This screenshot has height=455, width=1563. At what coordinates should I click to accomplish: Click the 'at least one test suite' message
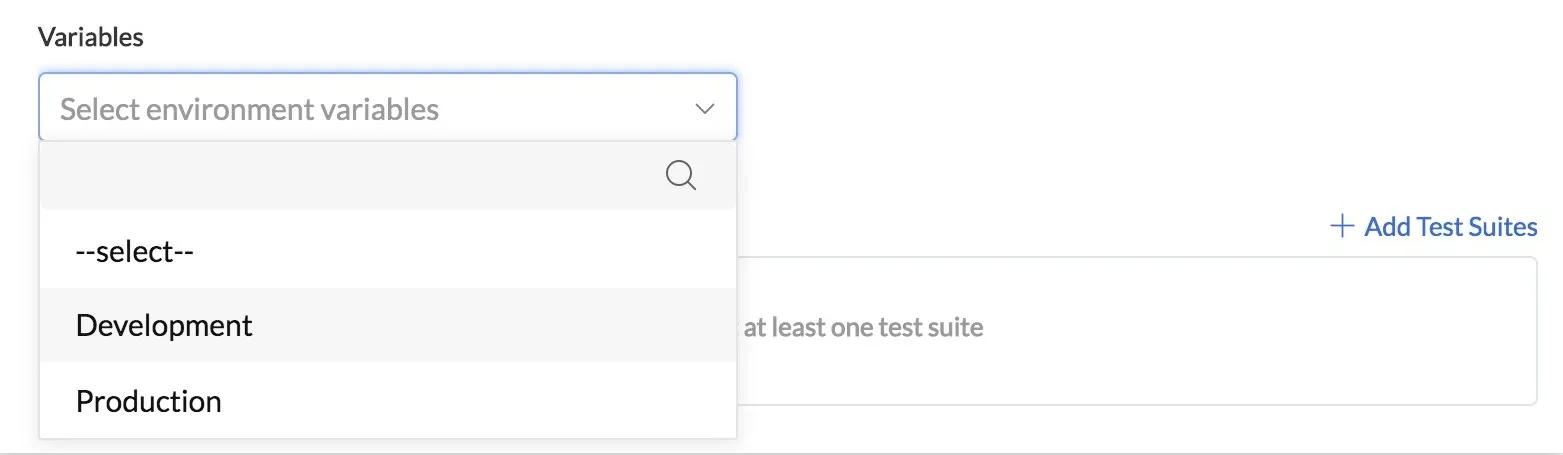[x=863, y=327]
